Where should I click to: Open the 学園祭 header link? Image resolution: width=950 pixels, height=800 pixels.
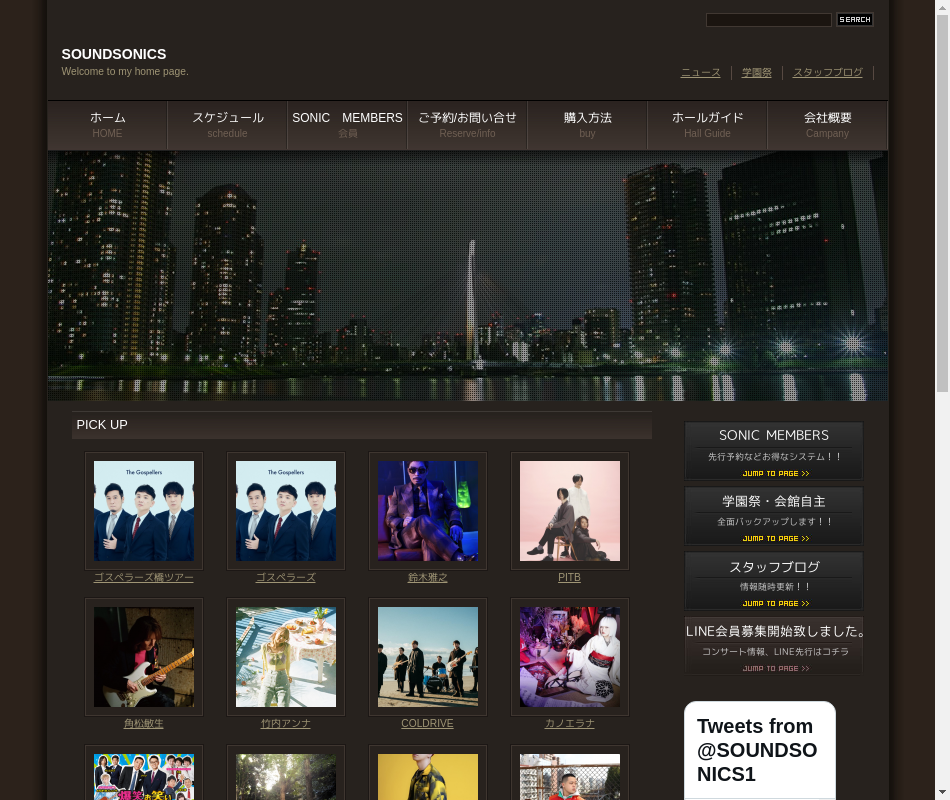coord(756,73)
